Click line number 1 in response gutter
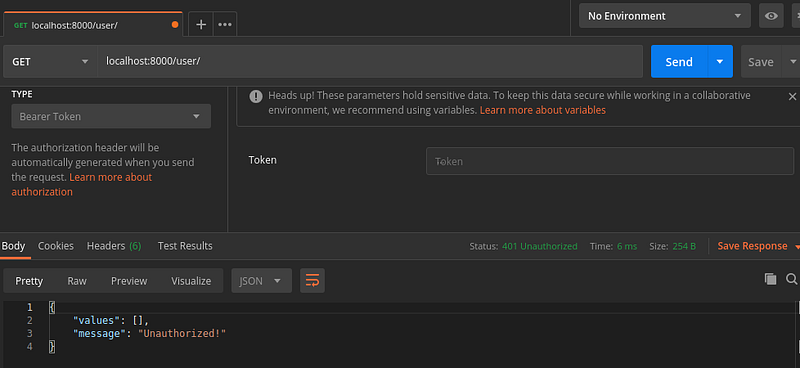 click(x=30, y=307)
